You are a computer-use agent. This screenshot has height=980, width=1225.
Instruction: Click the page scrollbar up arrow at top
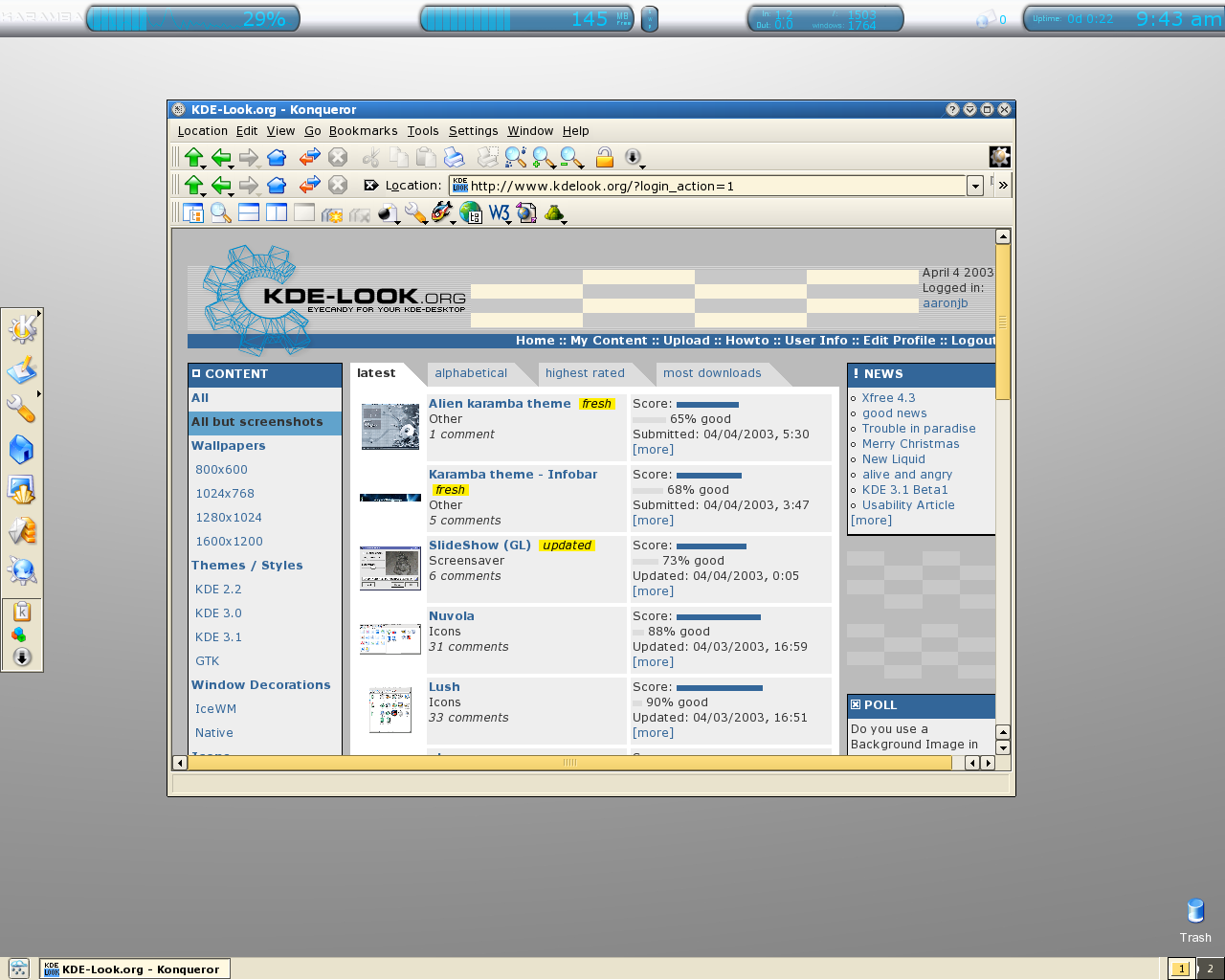(1003, 236)
